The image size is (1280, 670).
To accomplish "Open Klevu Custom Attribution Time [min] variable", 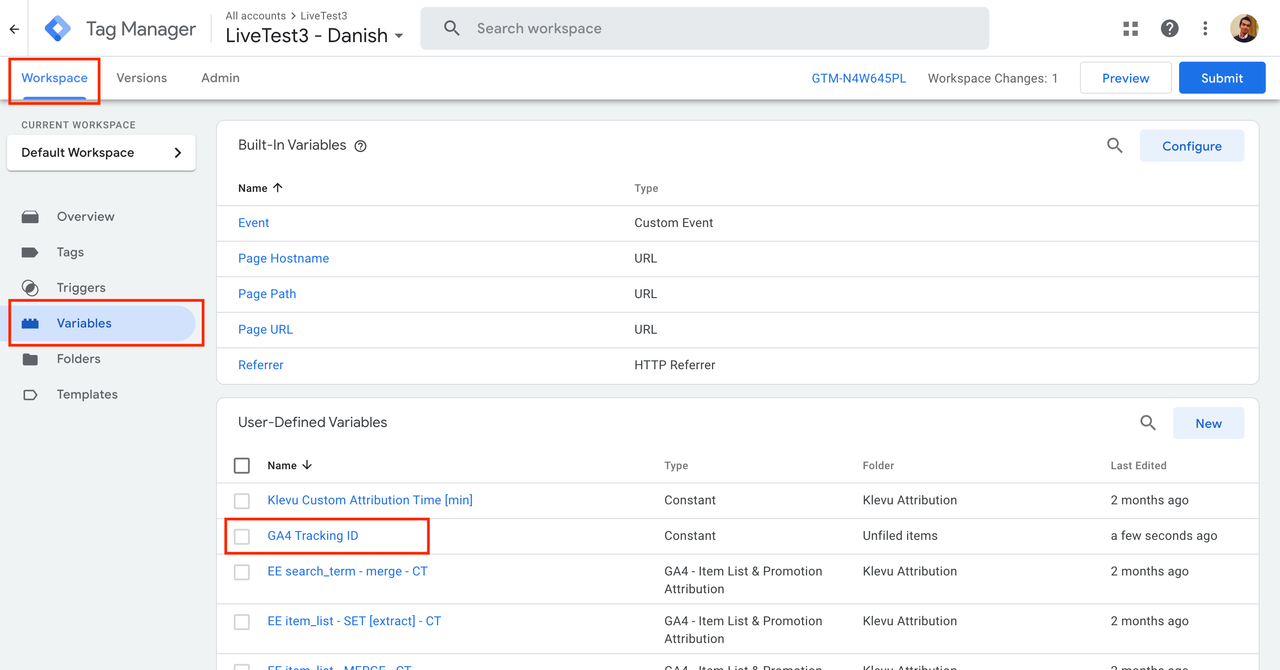I will [370, 500].
